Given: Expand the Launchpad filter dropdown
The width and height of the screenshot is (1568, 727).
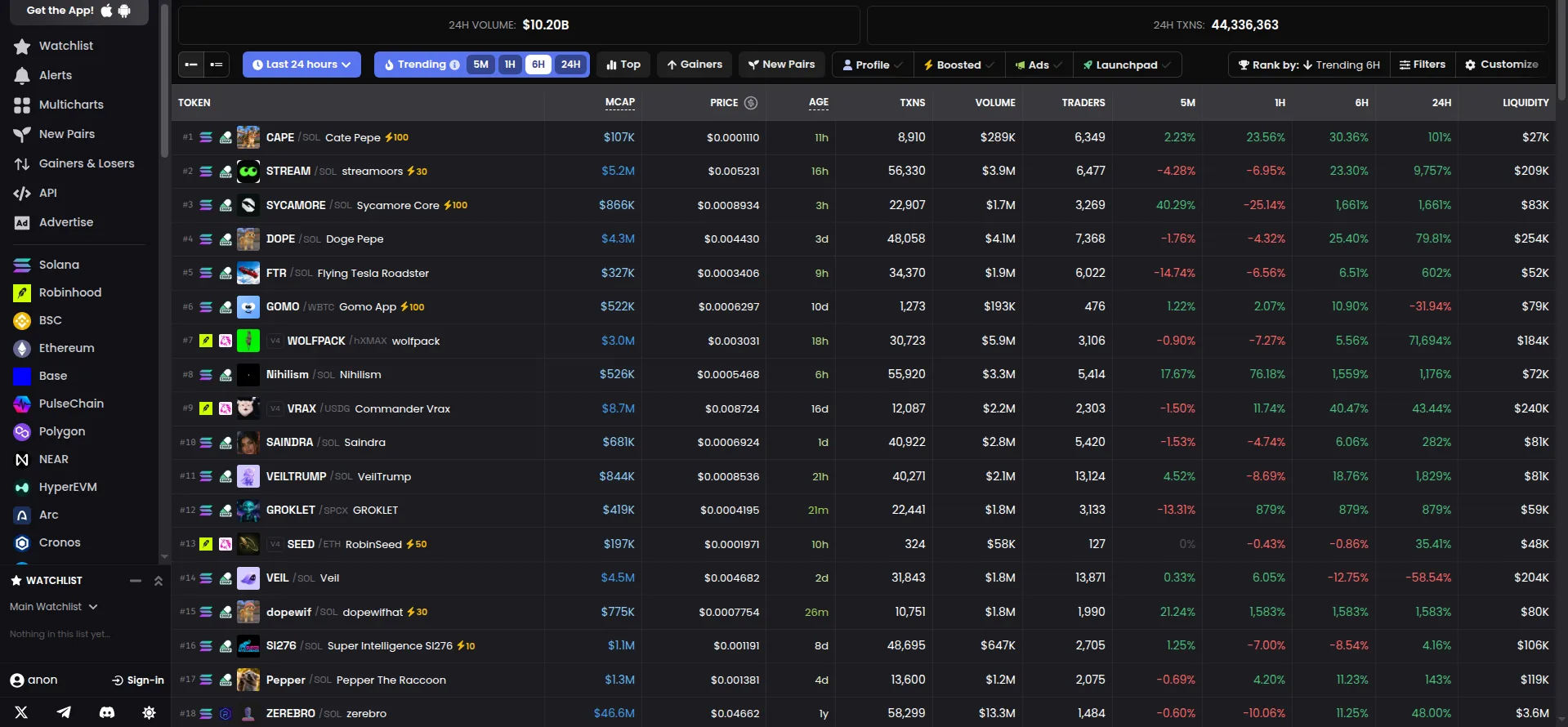Looking at the screenshot, I should coord(1127,65).
